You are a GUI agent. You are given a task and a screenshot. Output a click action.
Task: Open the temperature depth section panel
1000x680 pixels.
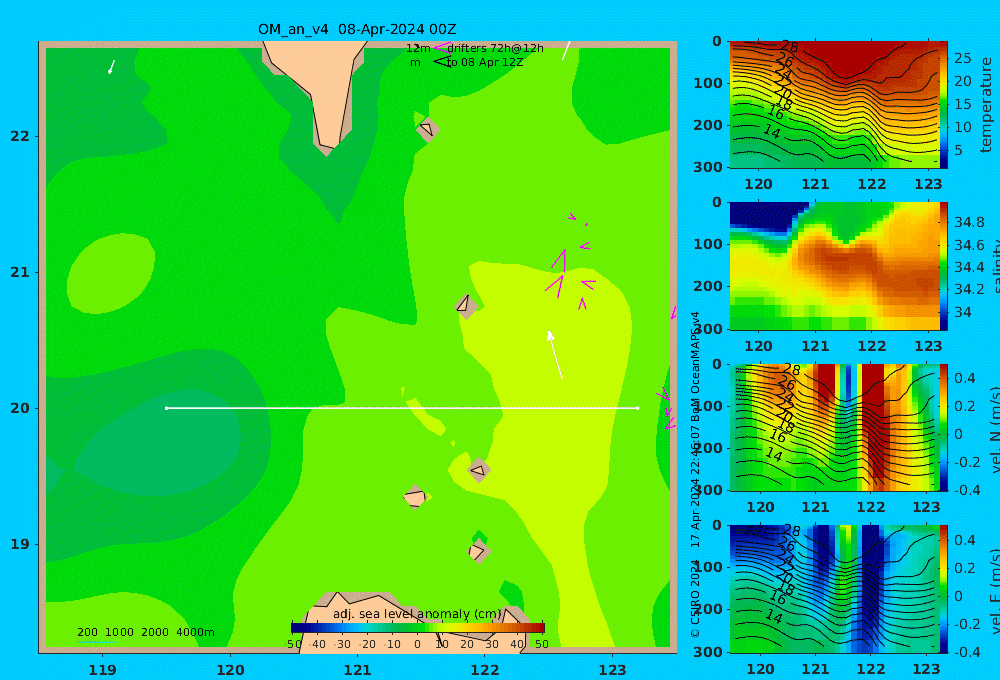tap(834, 105)
